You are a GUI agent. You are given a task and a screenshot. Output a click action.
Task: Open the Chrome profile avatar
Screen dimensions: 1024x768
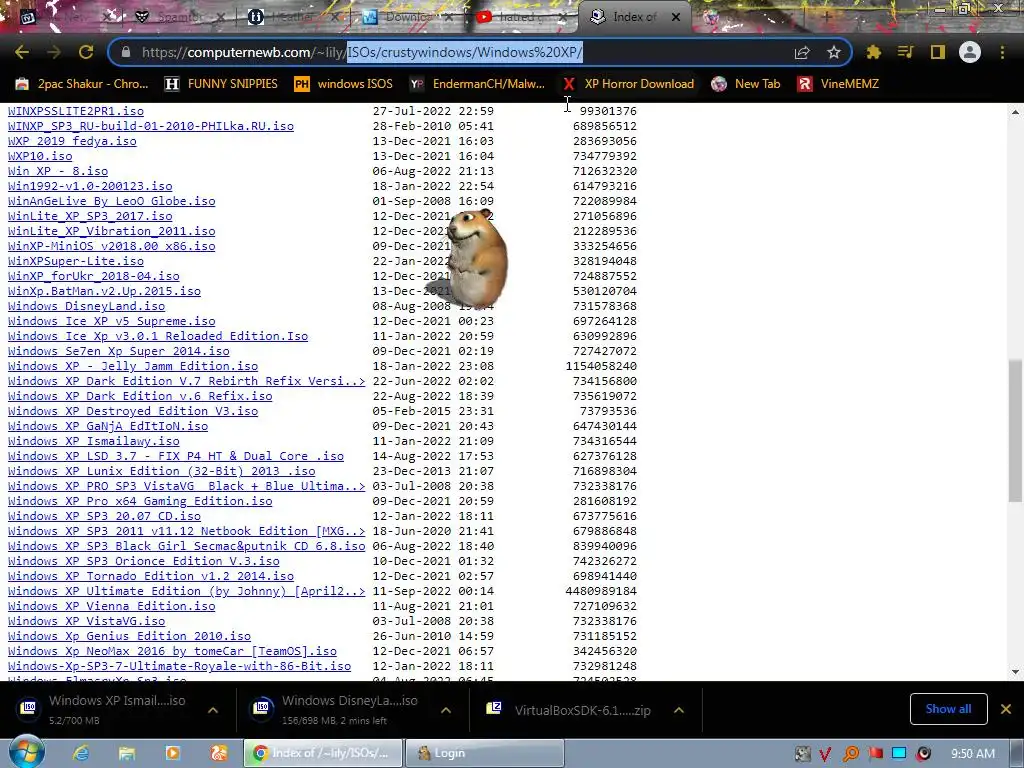click(x=970, y=52)
